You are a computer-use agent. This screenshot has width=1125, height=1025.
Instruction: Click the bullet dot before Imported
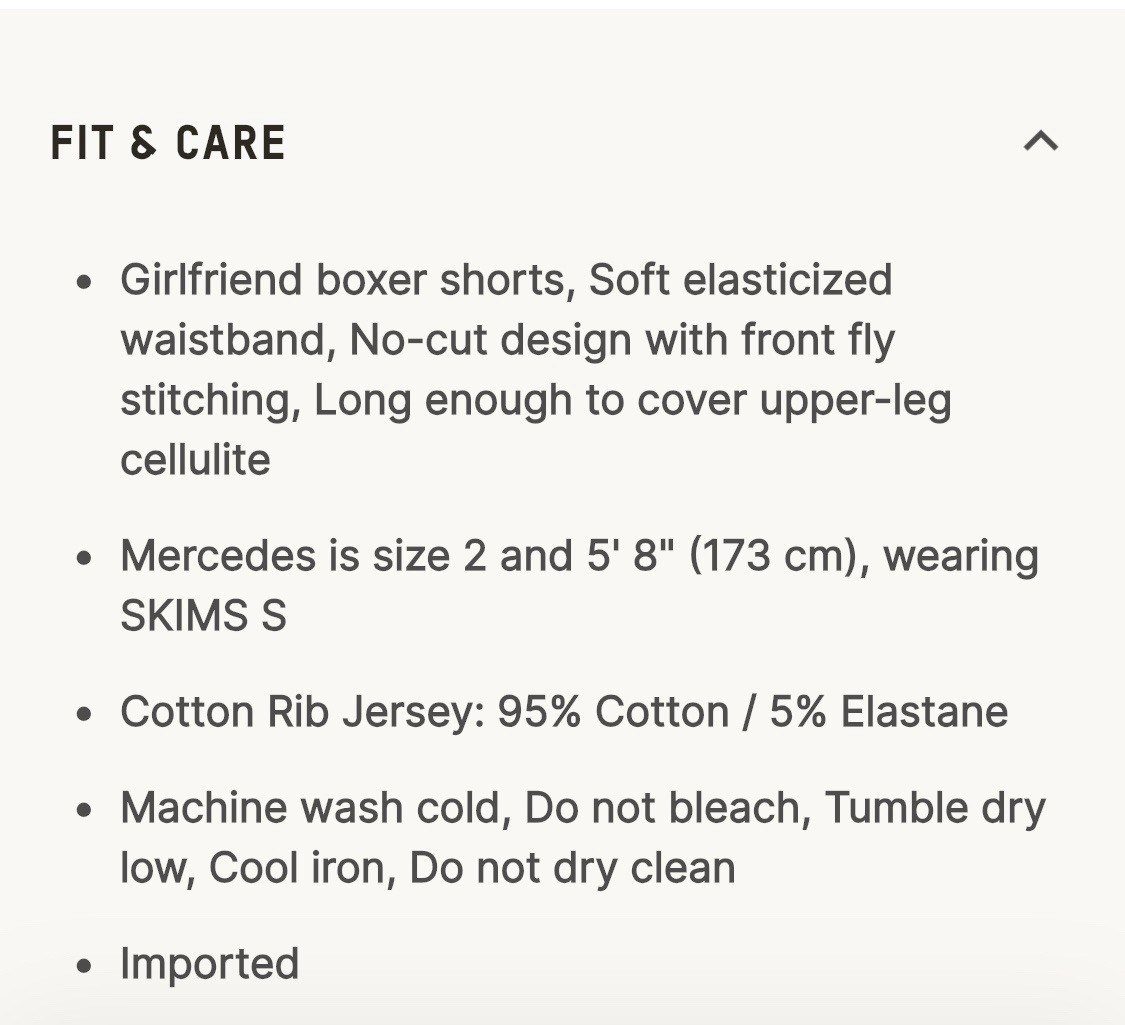click(85, 966)
